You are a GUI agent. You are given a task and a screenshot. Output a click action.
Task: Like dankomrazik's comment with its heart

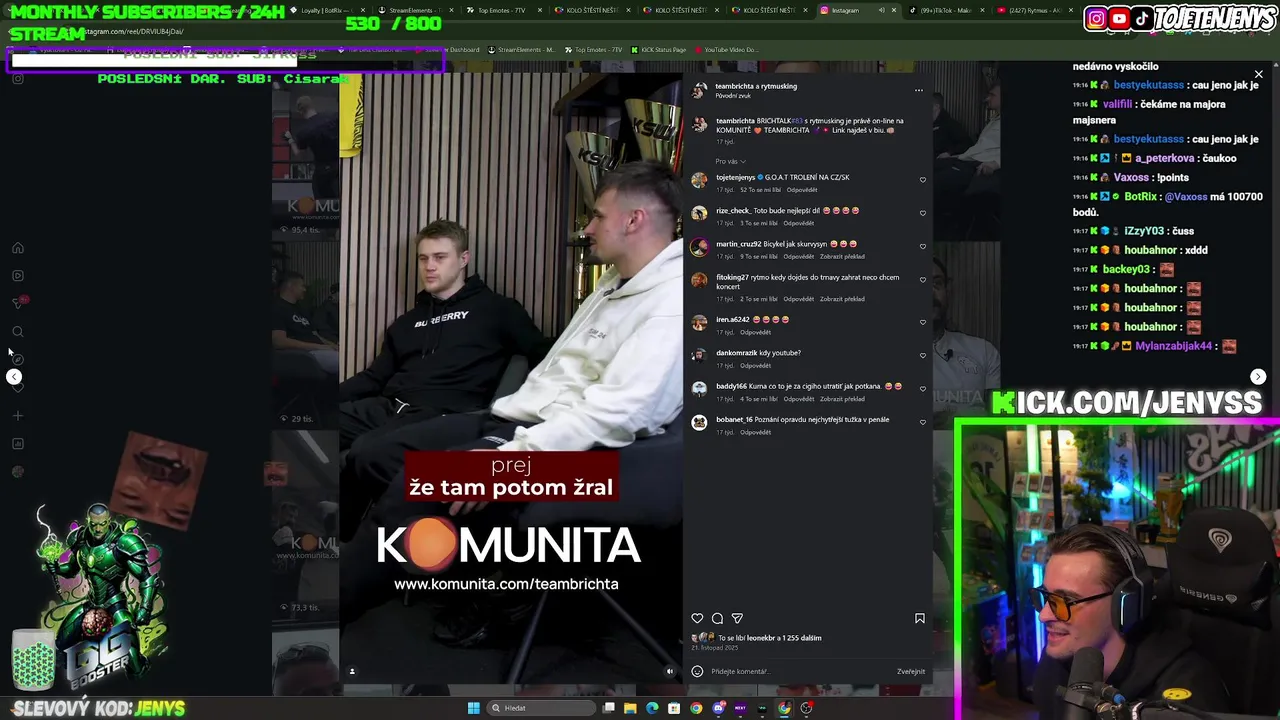pyautogui.click(x=922, y=356)
